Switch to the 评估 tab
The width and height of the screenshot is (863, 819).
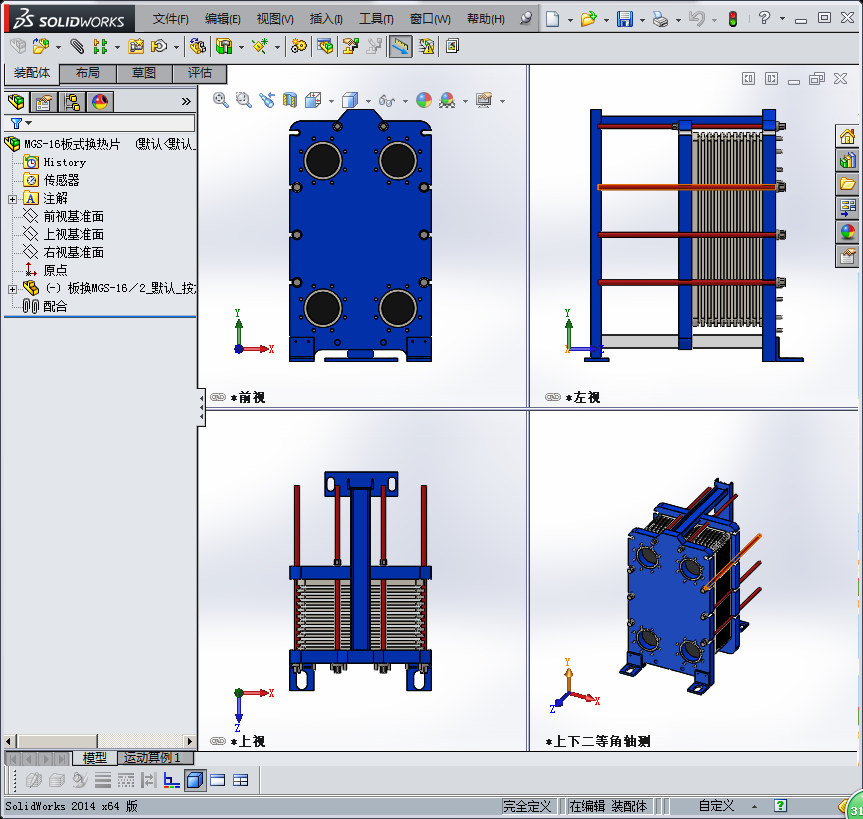click(x=199, y=73)
